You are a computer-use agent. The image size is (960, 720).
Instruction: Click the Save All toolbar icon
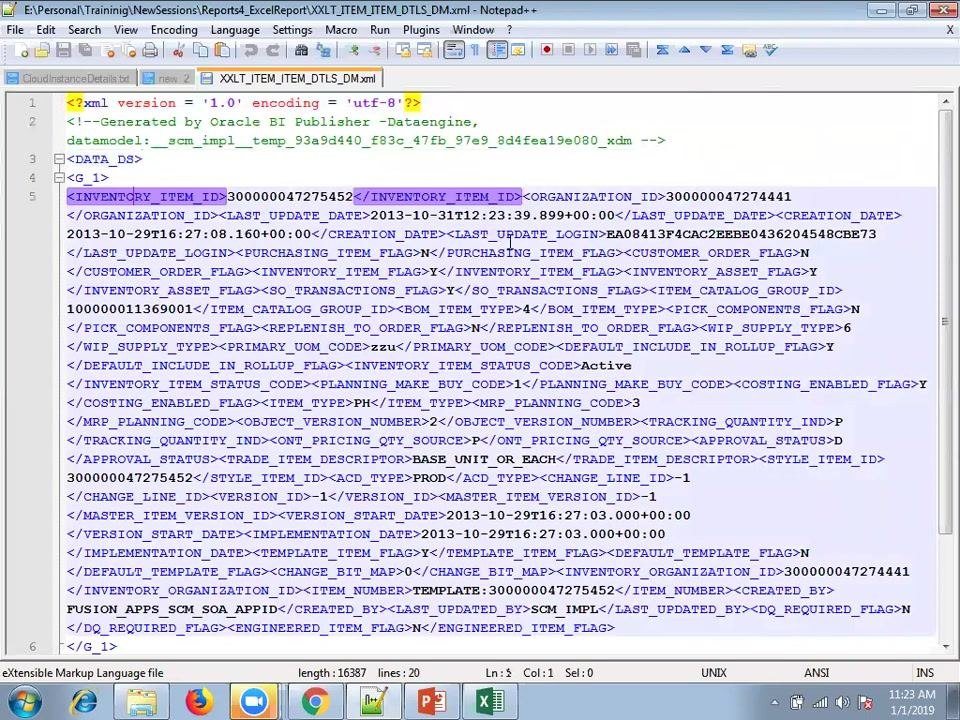pyautogui.click(x=85, y=51)
